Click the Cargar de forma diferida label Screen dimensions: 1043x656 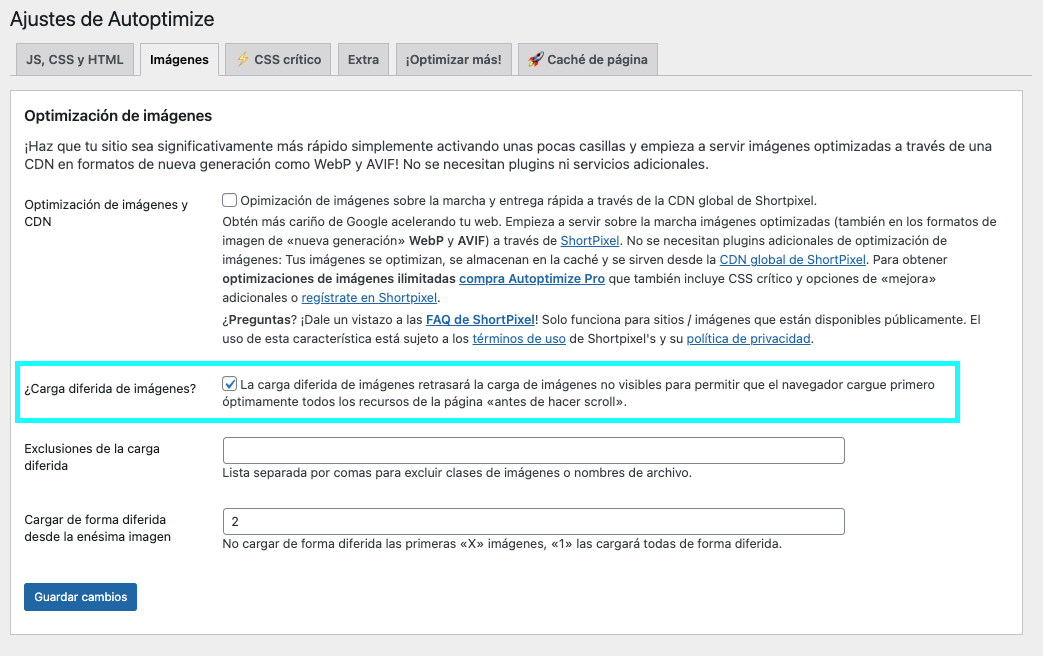(97, 528)
